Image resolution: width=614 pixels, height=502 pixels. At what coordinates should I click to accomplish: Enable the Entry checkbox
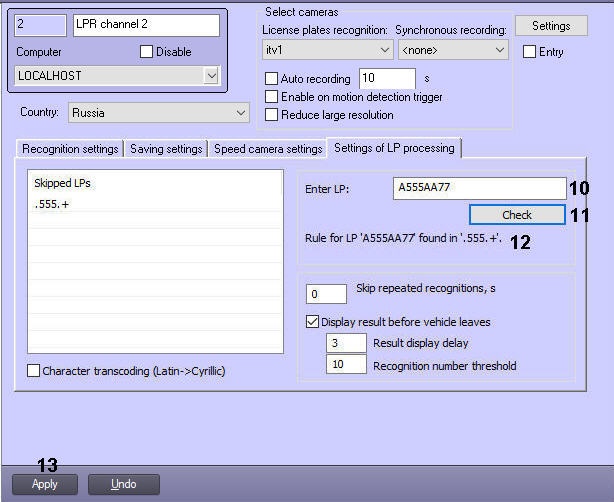tap(530, 52)
